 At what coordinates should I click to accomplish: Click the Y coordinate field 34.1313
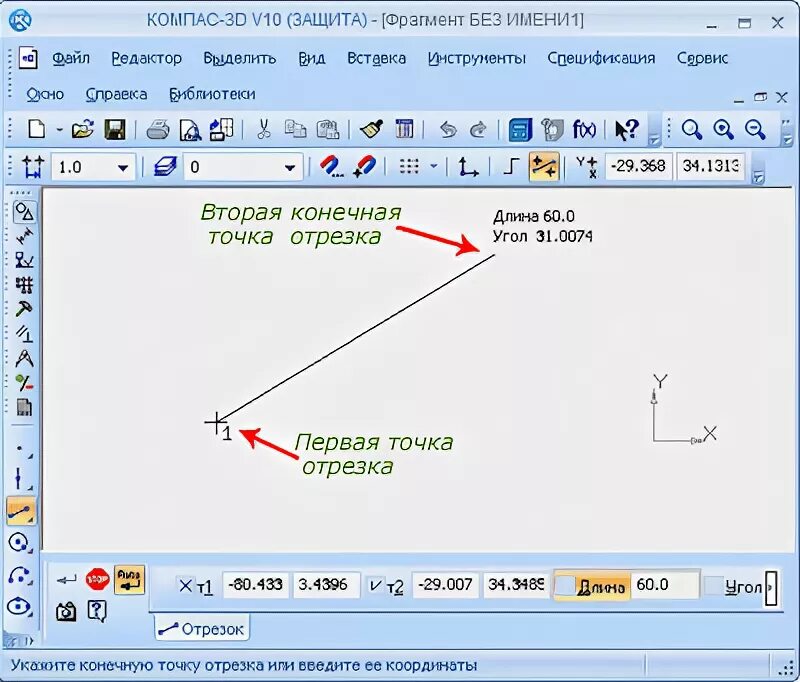(x=711, y=166)
